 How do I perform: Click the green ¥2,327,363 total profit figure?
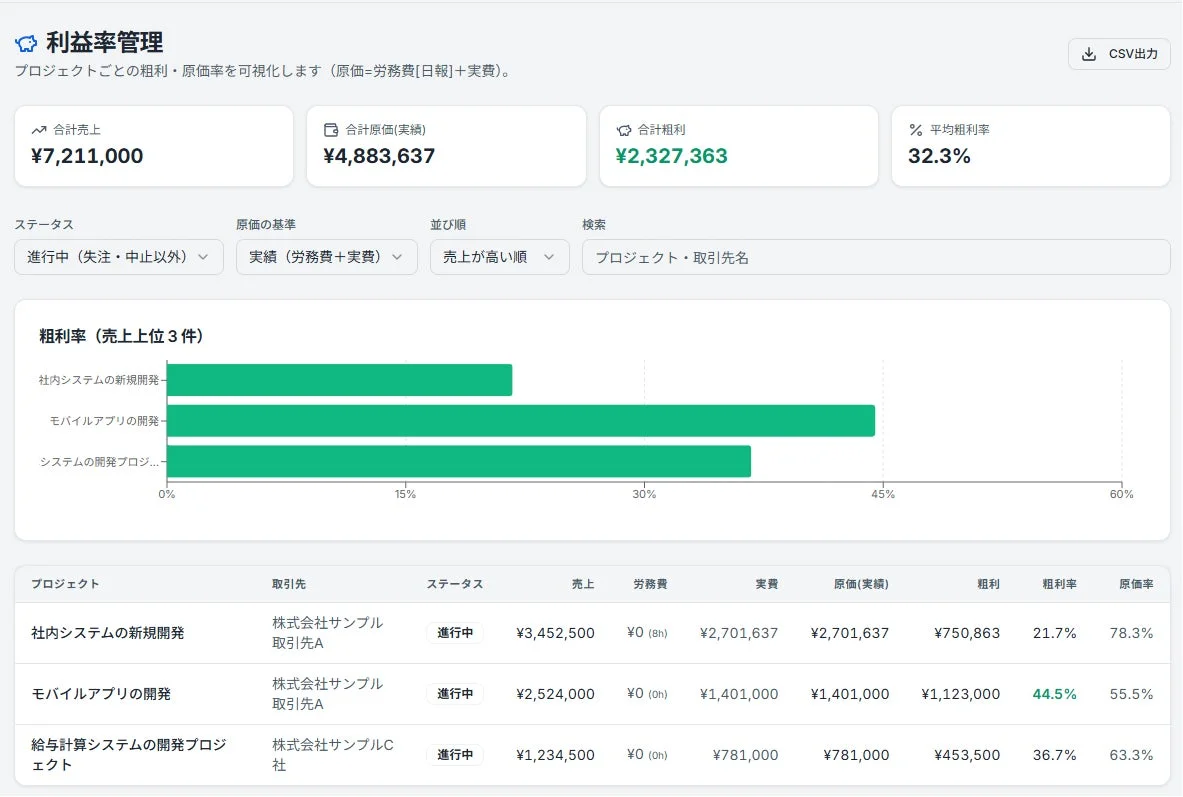[671, 156]
